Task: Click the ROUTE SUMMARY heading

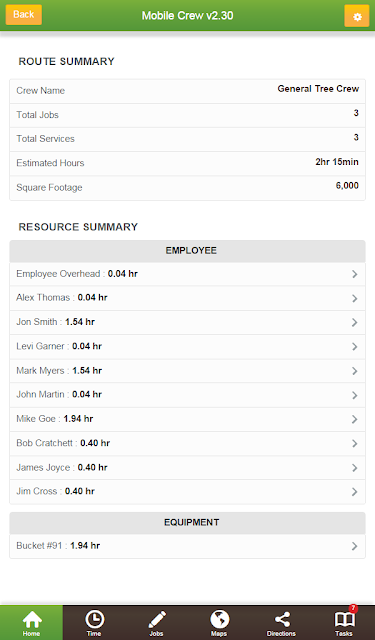Action: pos(67,62)
